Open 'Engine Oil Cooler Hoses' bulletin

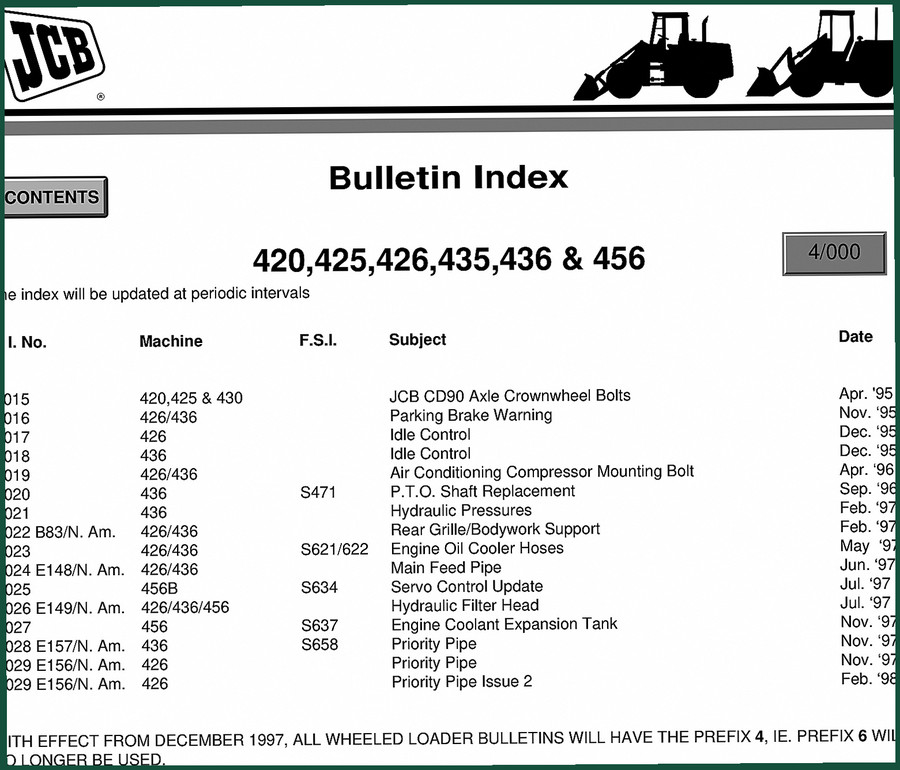(x=477, y=548)
